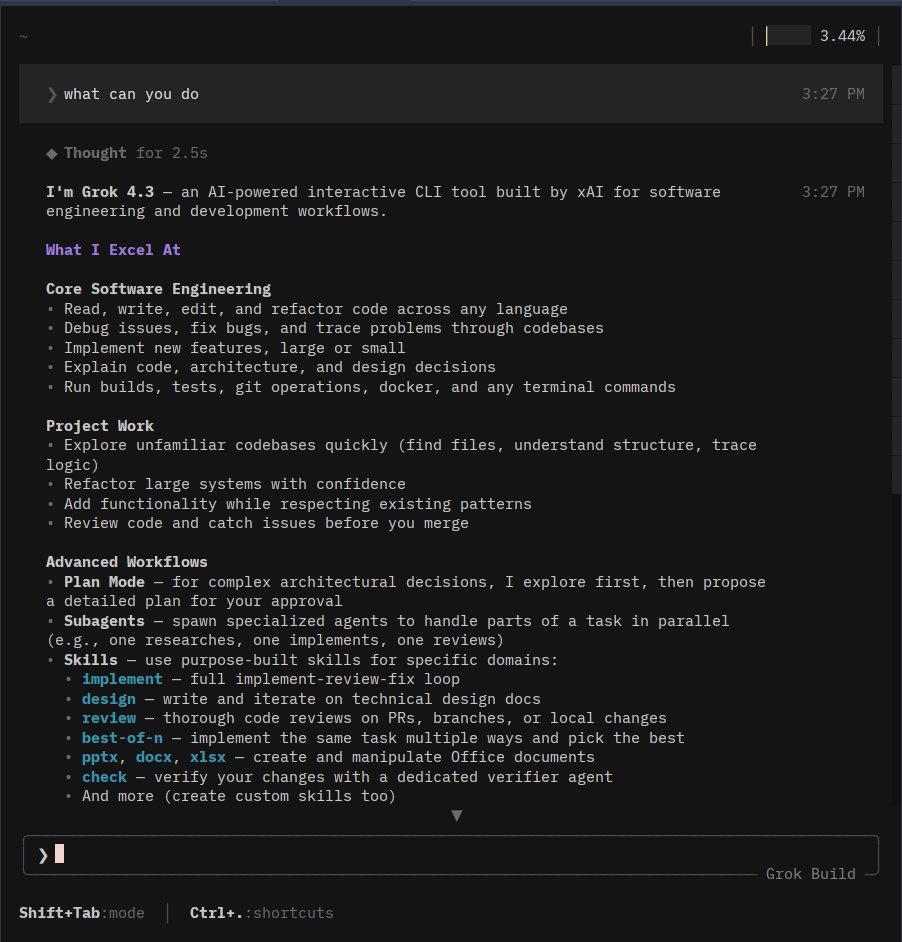Click the Grok Build label
902x942 pixels.
pyautogui.click(x=811, y=874)
